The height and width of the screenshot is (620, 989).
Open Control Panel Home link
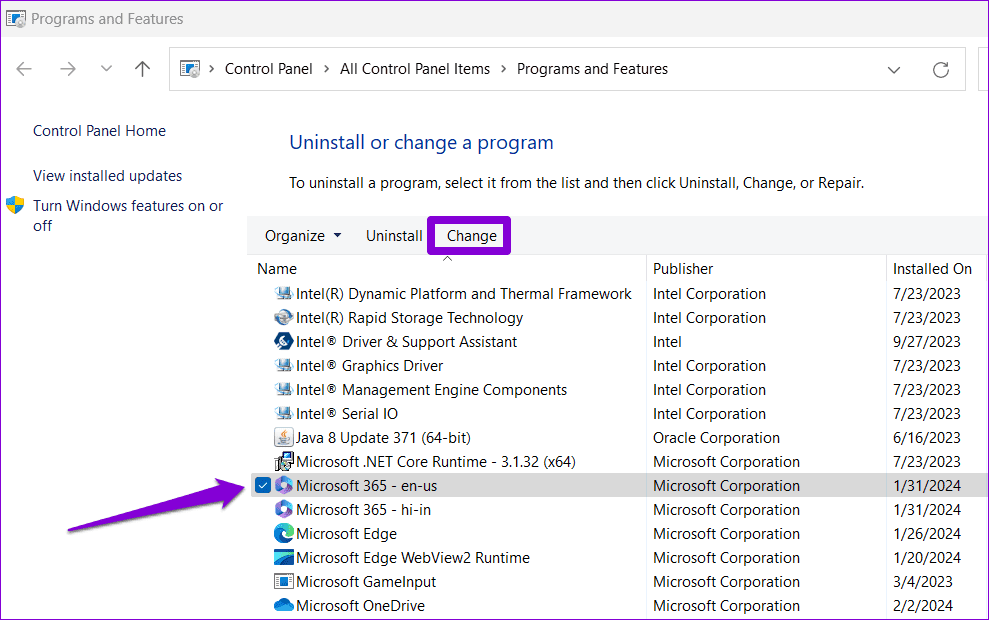100,131
